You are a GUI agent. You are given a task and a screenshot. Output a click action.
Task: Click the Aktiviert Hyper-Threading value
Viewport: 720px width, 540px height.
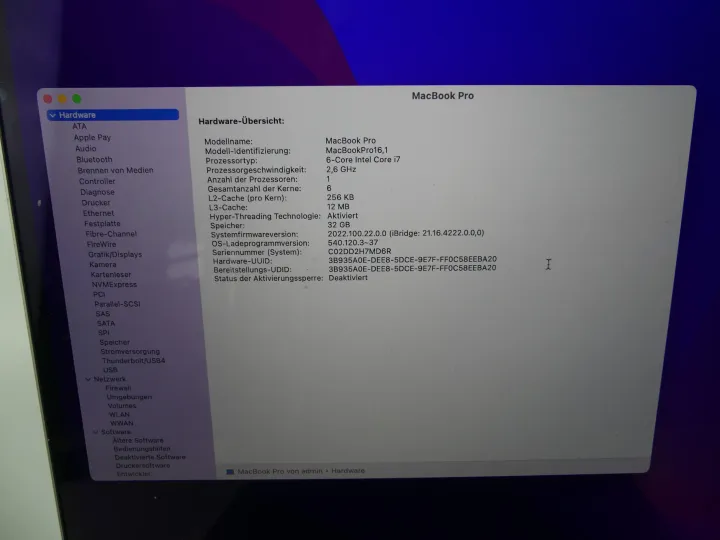click(x=343, y=216)
